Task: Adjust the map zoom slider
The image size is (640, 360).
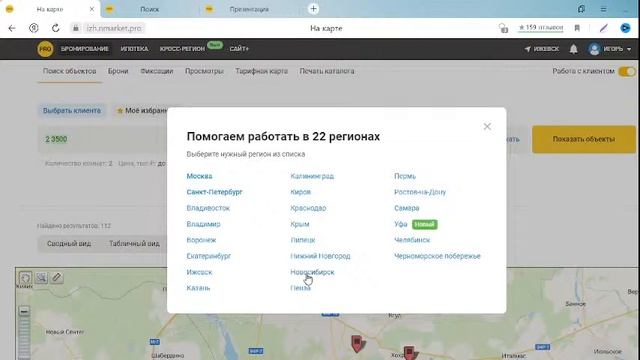Action: pos(24,338)
